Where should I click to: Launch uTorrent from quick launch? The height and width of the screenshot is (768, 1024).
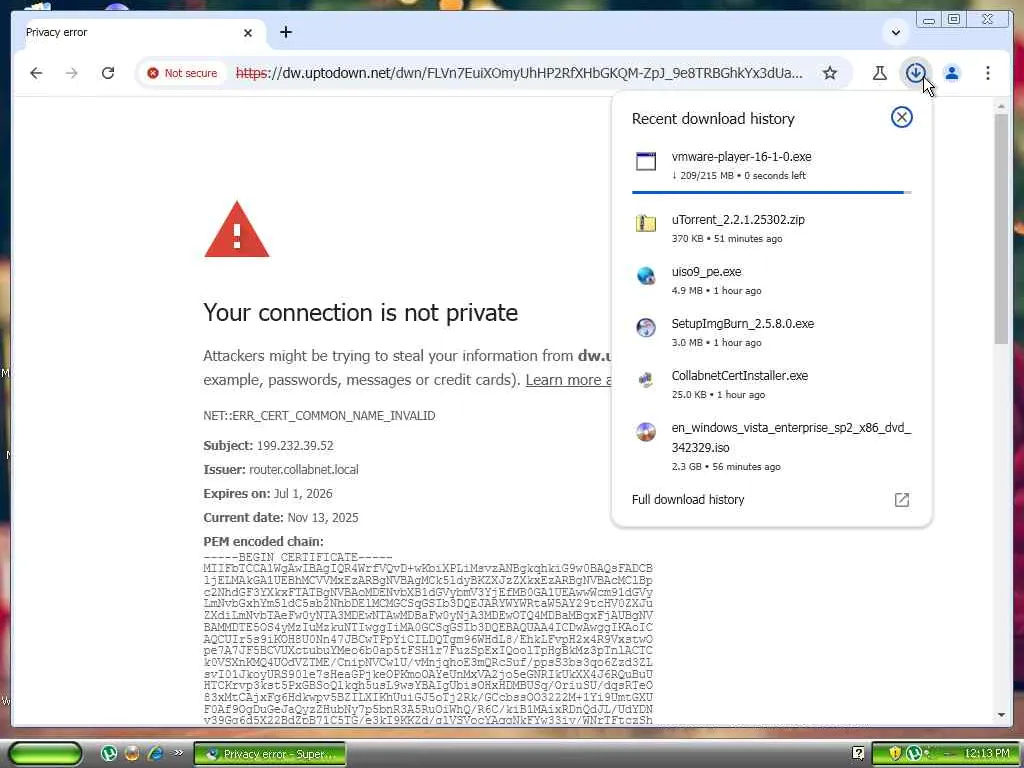(109, 754)
